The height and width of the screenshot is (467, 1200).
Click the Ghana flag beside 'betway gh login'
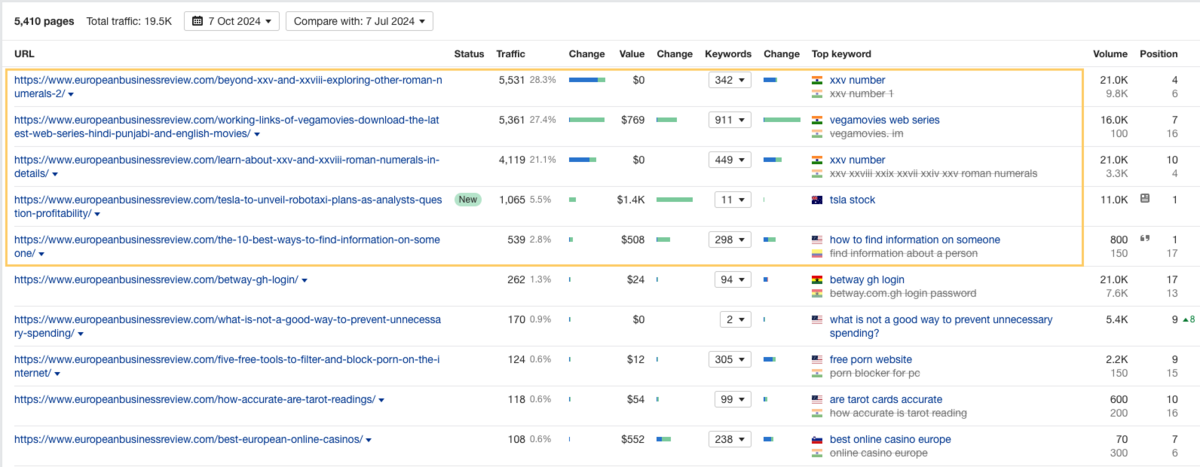[x=817, y=280]
